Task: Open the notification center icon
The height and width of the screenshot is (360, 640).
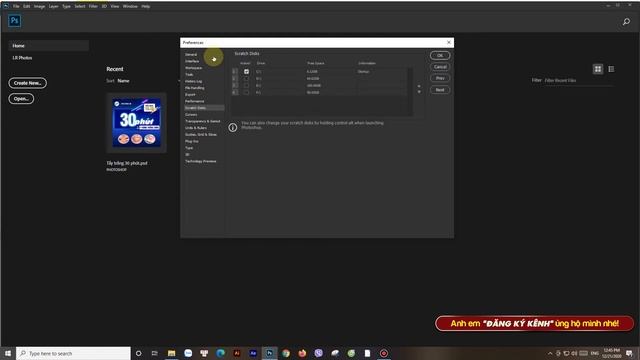Action: [629, 353]
